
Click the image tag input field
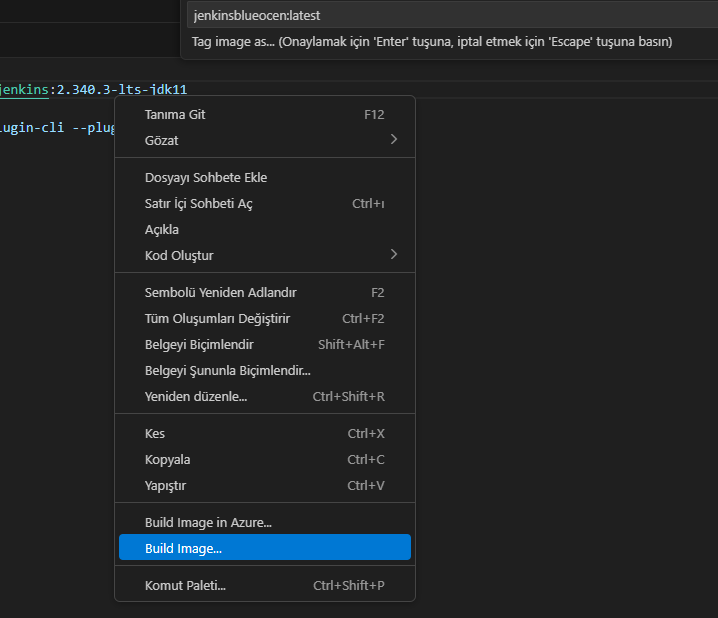tap(450, 16)
